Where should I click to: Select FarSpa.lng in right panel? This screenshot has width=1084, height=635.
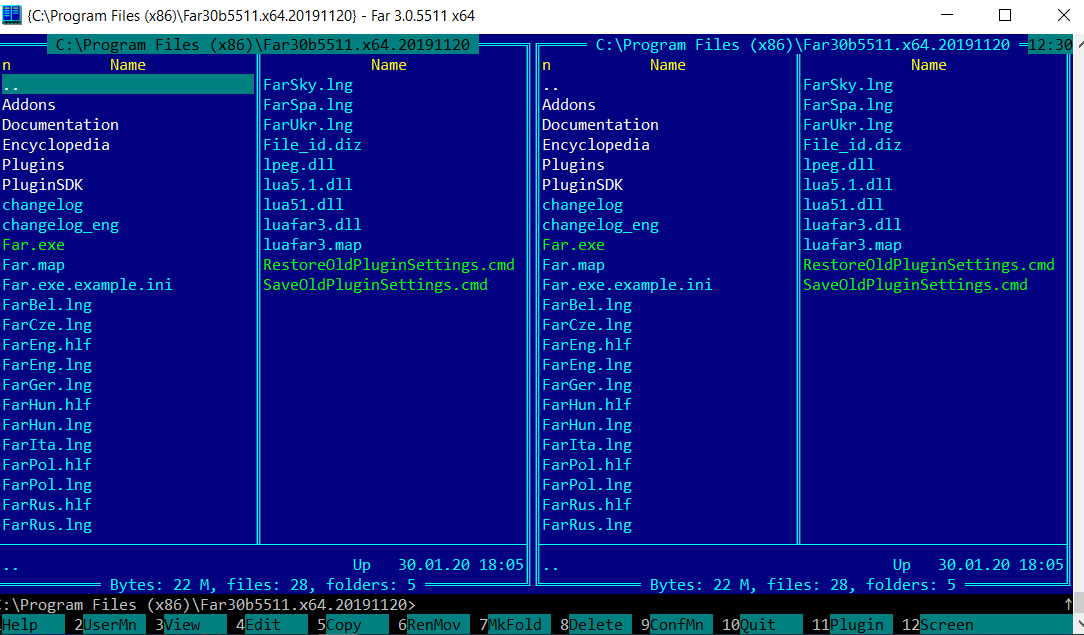[x=848, y=105]
